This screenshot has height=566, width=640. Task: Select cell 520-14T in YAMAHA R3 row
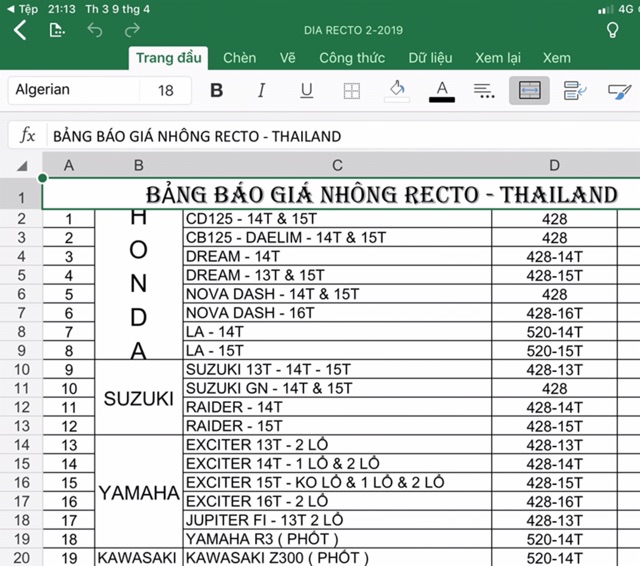pyautogui.click(x=554, y=539)
